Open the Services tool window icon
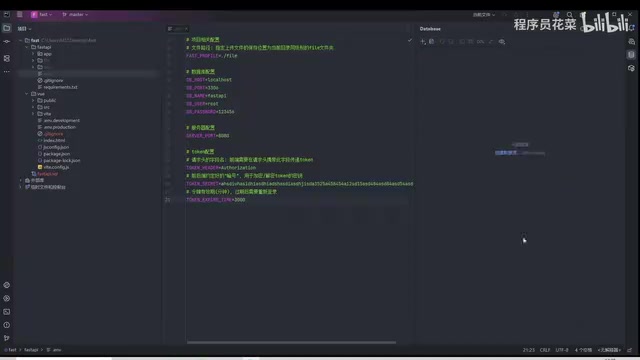The width and height of the screenshot is (640, 360). point(7,298)
